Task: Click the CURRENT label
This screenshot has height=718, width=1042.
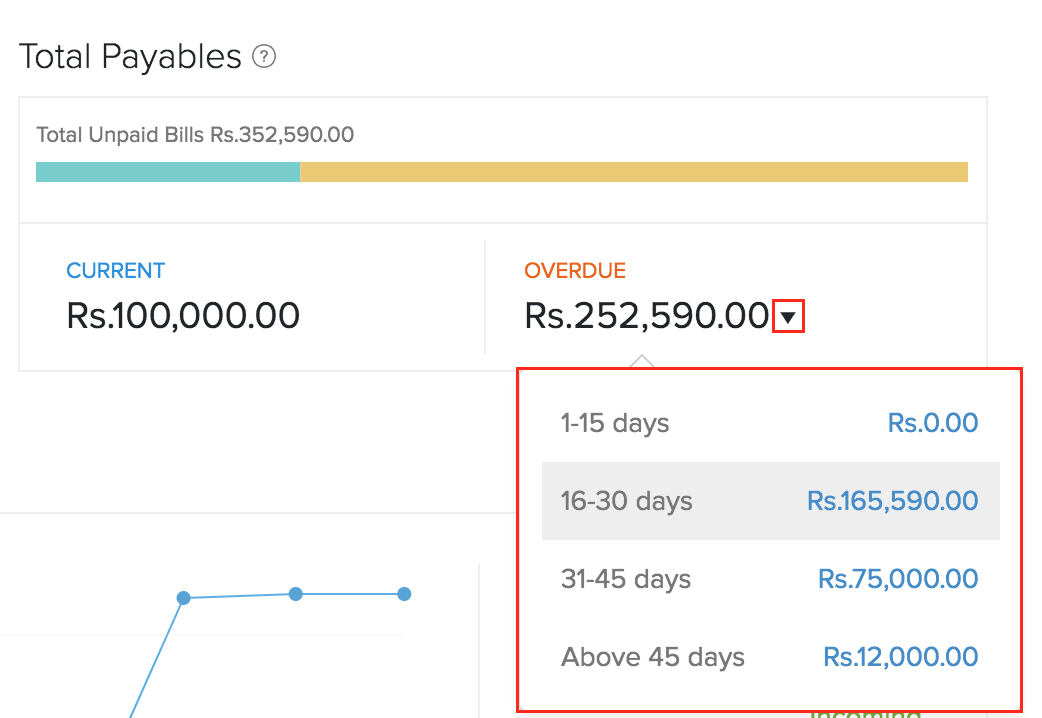Action: 115,271
